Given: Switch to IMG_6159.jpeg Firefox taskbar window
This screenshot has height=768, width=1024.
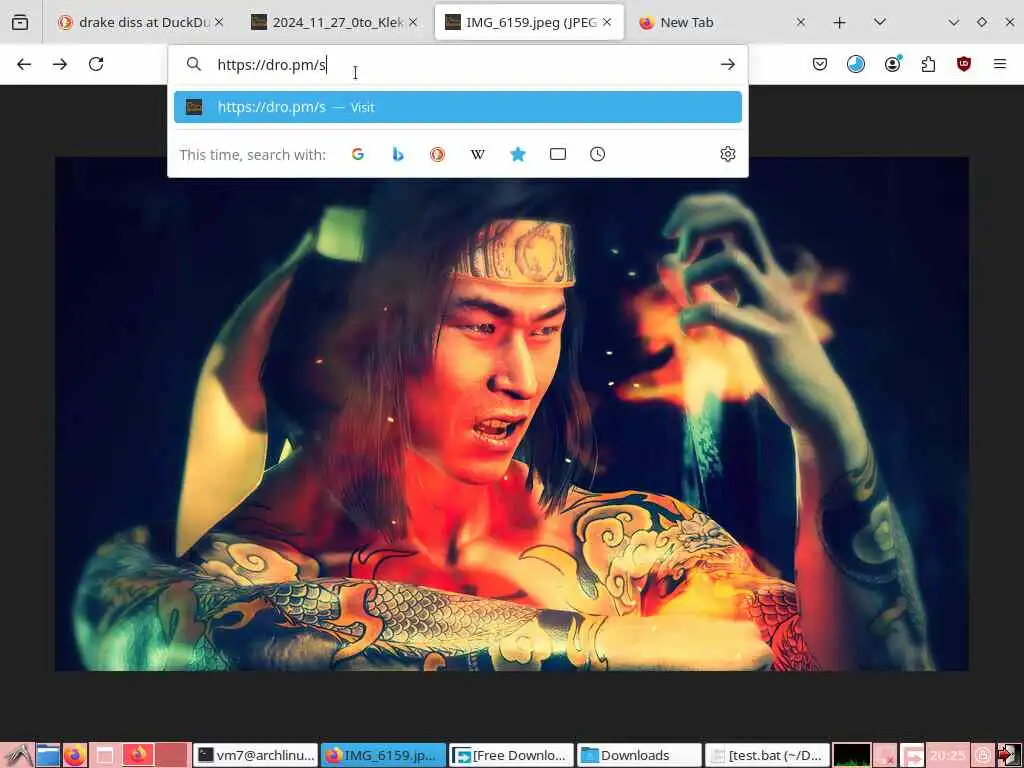Looking at the screenshot, I should (x=383, y=756).
